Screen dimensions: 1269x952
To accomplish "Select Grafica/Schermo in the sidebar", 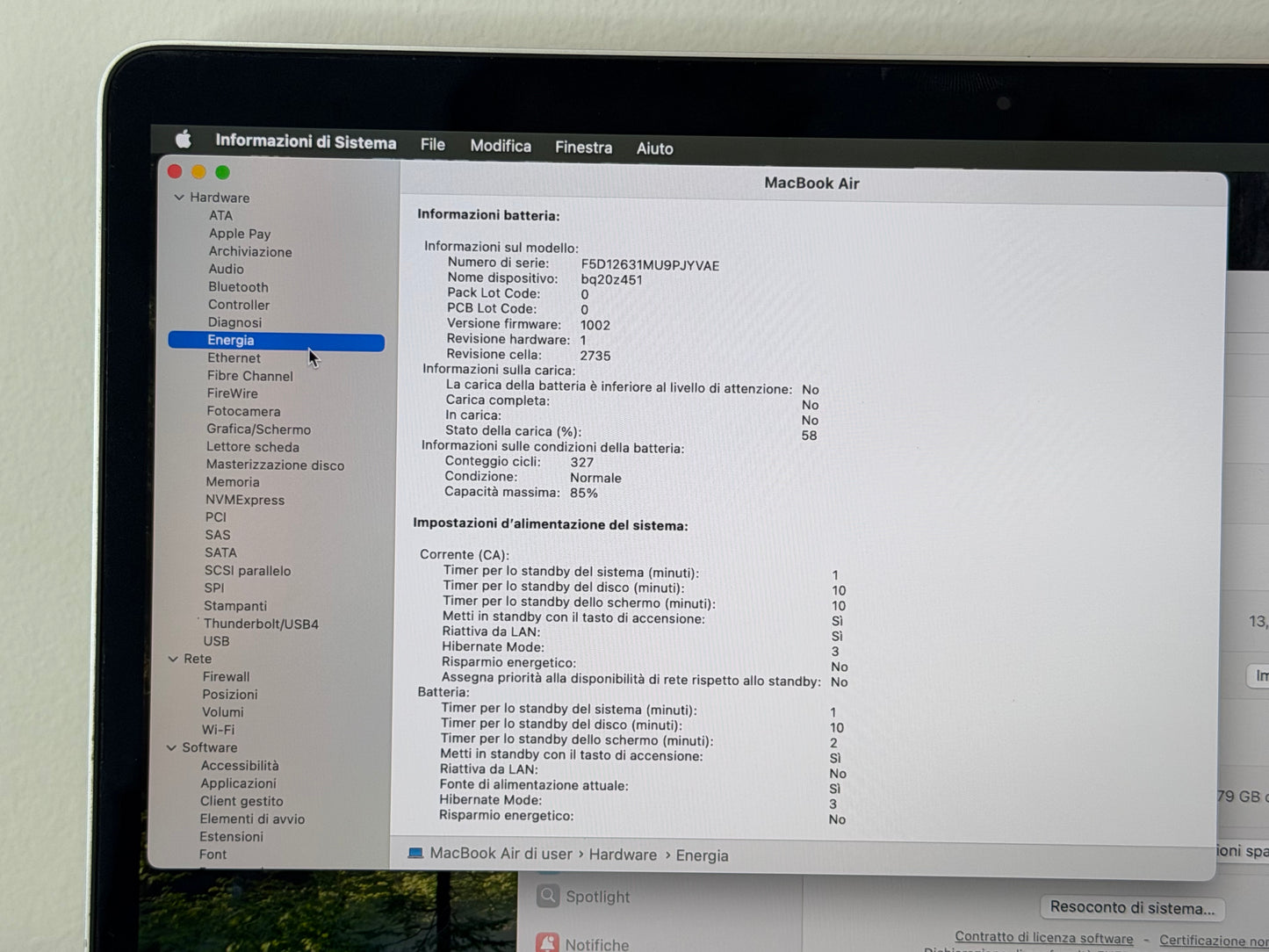I will [x=258, y=429].
